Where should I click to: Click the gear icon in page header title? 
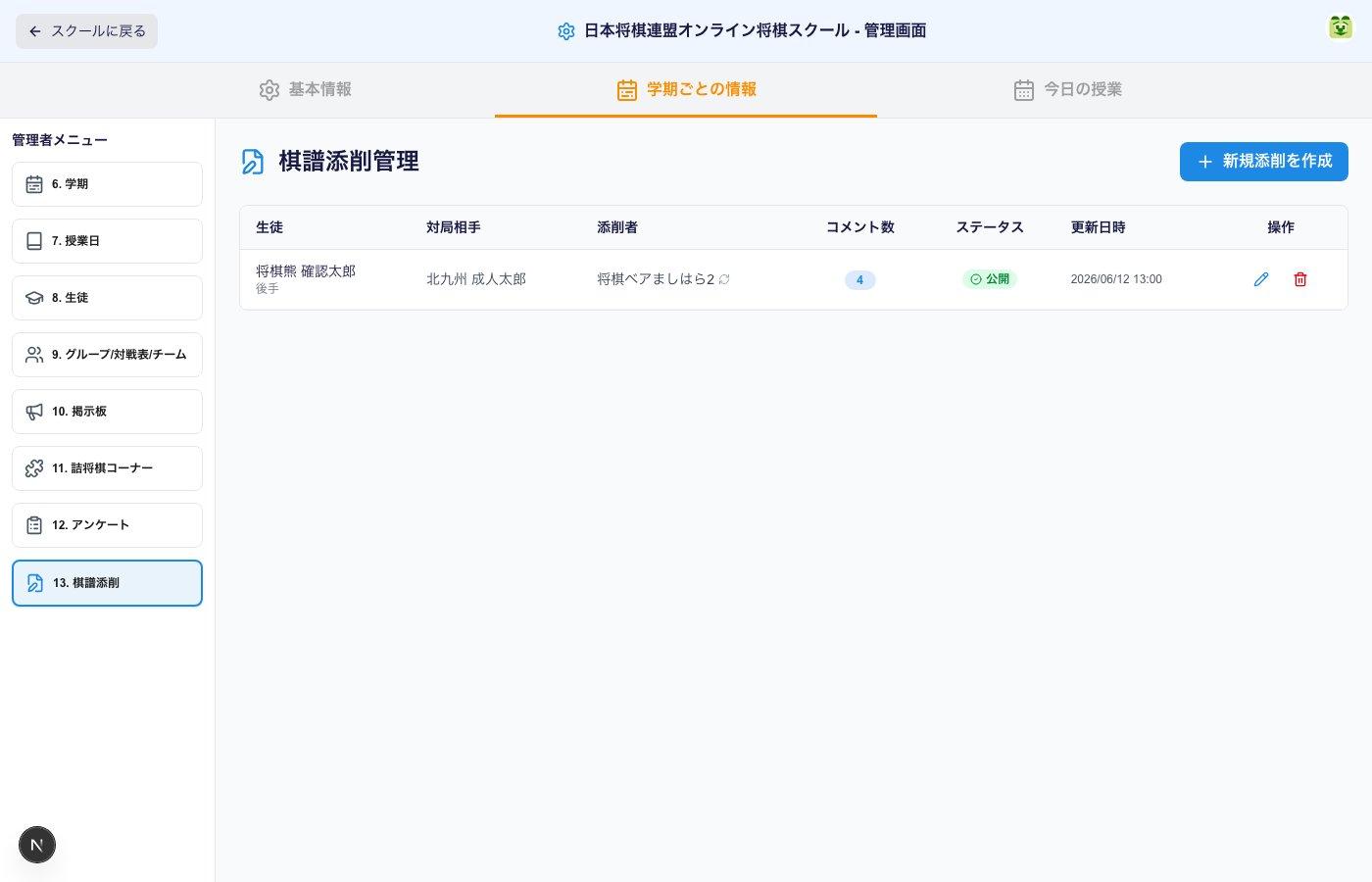pos(566,31)
